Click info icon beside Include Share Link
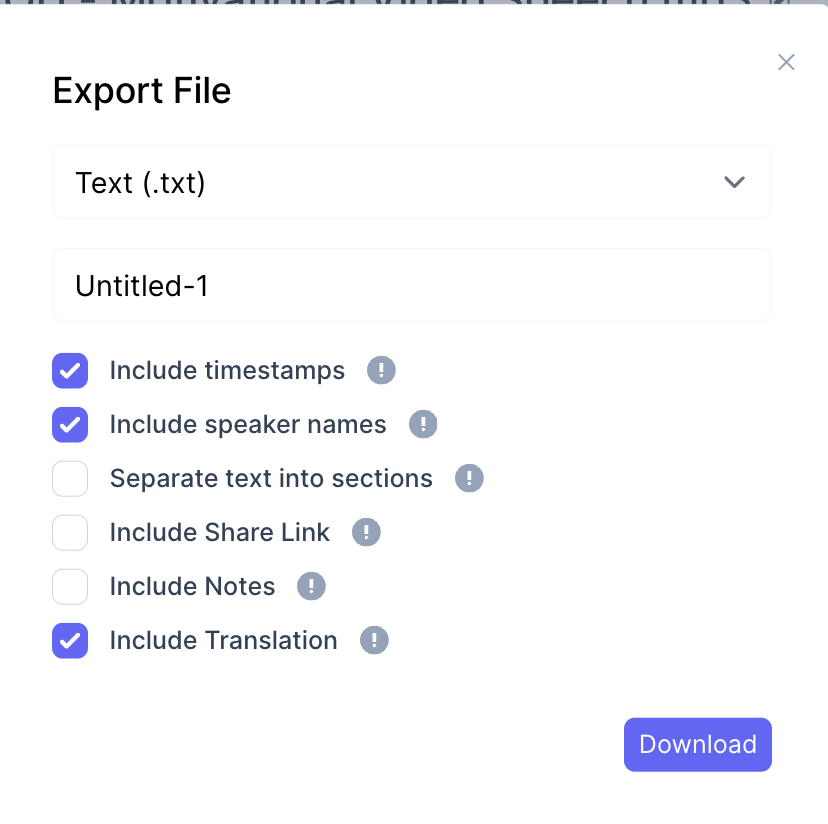This screenshot has height=824, width=828. (x=366, y=533)
